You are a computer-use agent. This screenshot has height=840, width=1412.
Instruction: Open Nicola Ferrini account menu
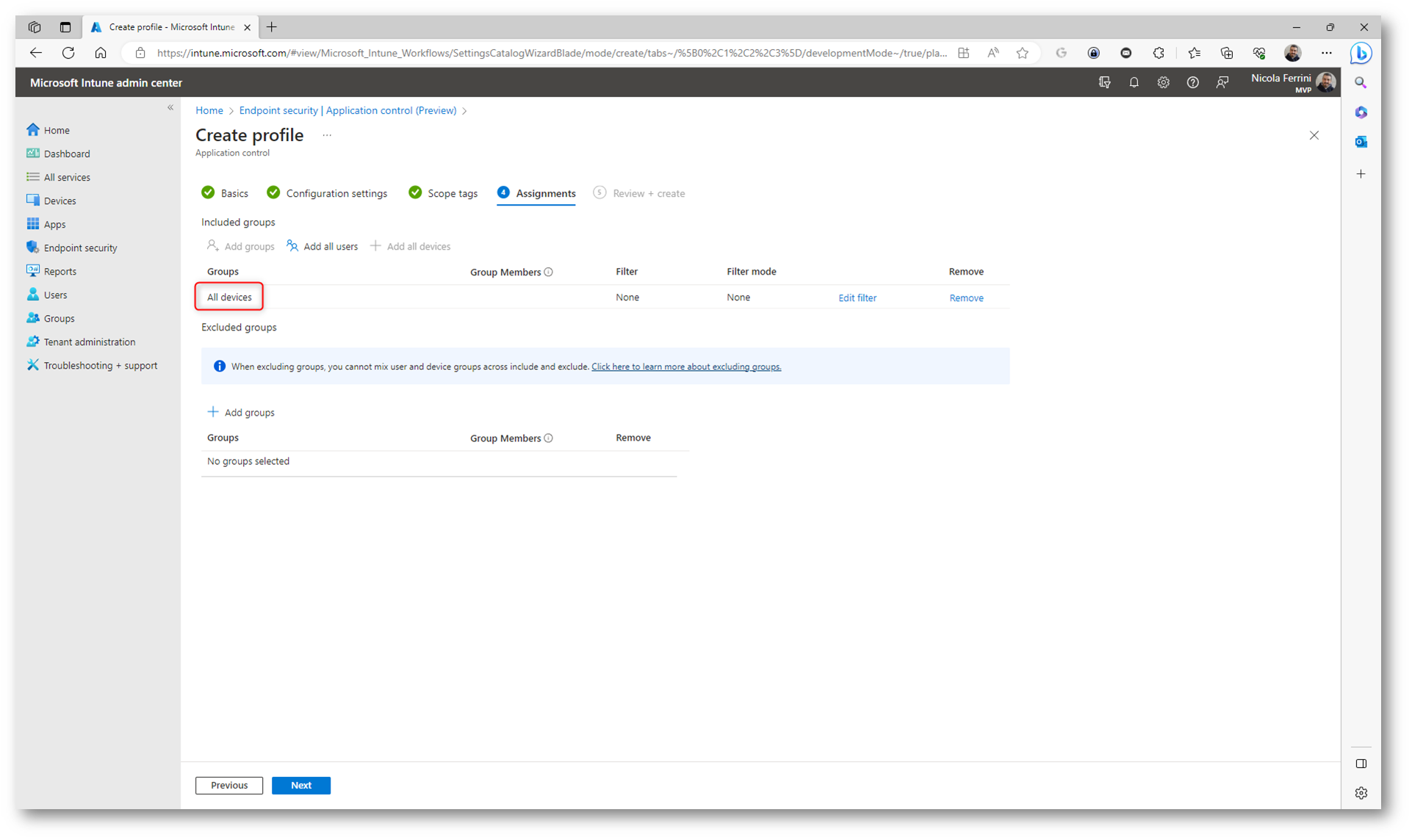(x=1293, y=82)
